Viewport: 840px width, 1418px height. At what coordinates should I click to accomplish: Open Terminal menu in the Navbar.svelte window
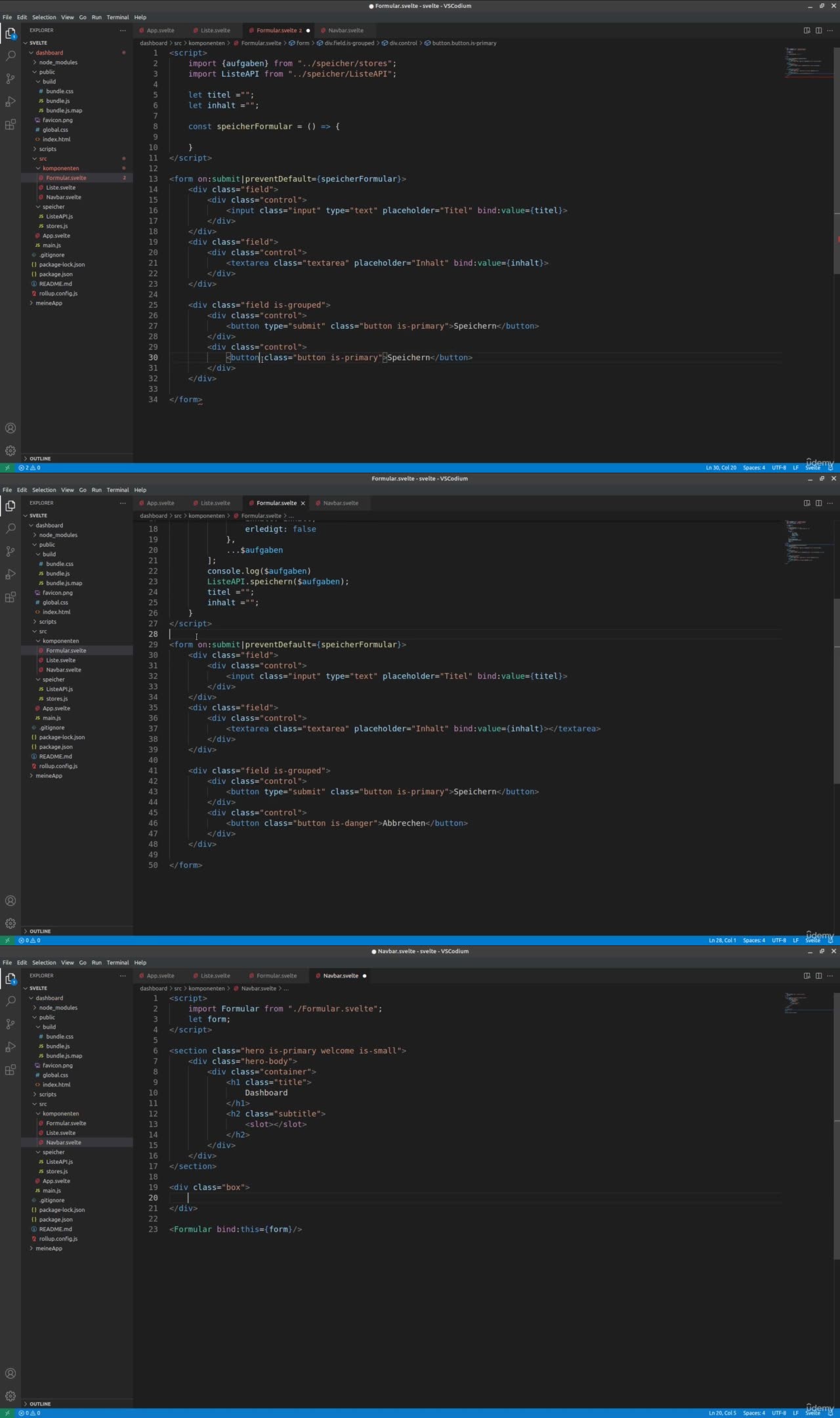click(x=117, y=962)
